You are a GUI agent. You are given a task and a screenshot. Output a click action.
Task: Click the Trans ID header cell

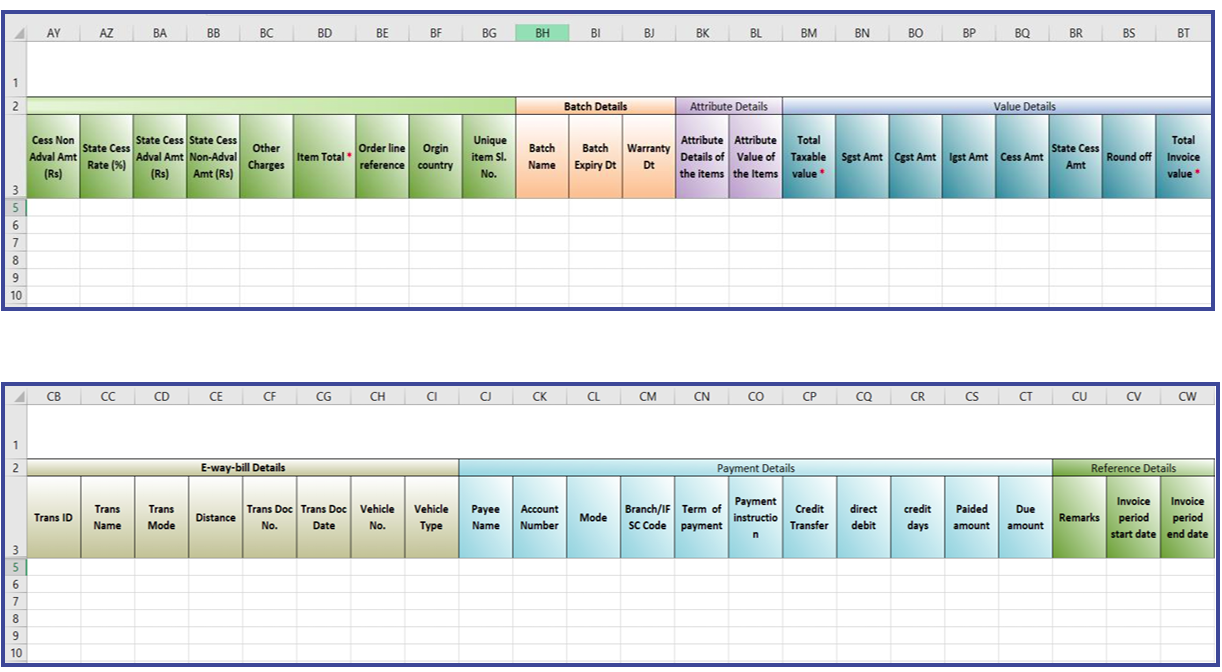coord(54,518)
